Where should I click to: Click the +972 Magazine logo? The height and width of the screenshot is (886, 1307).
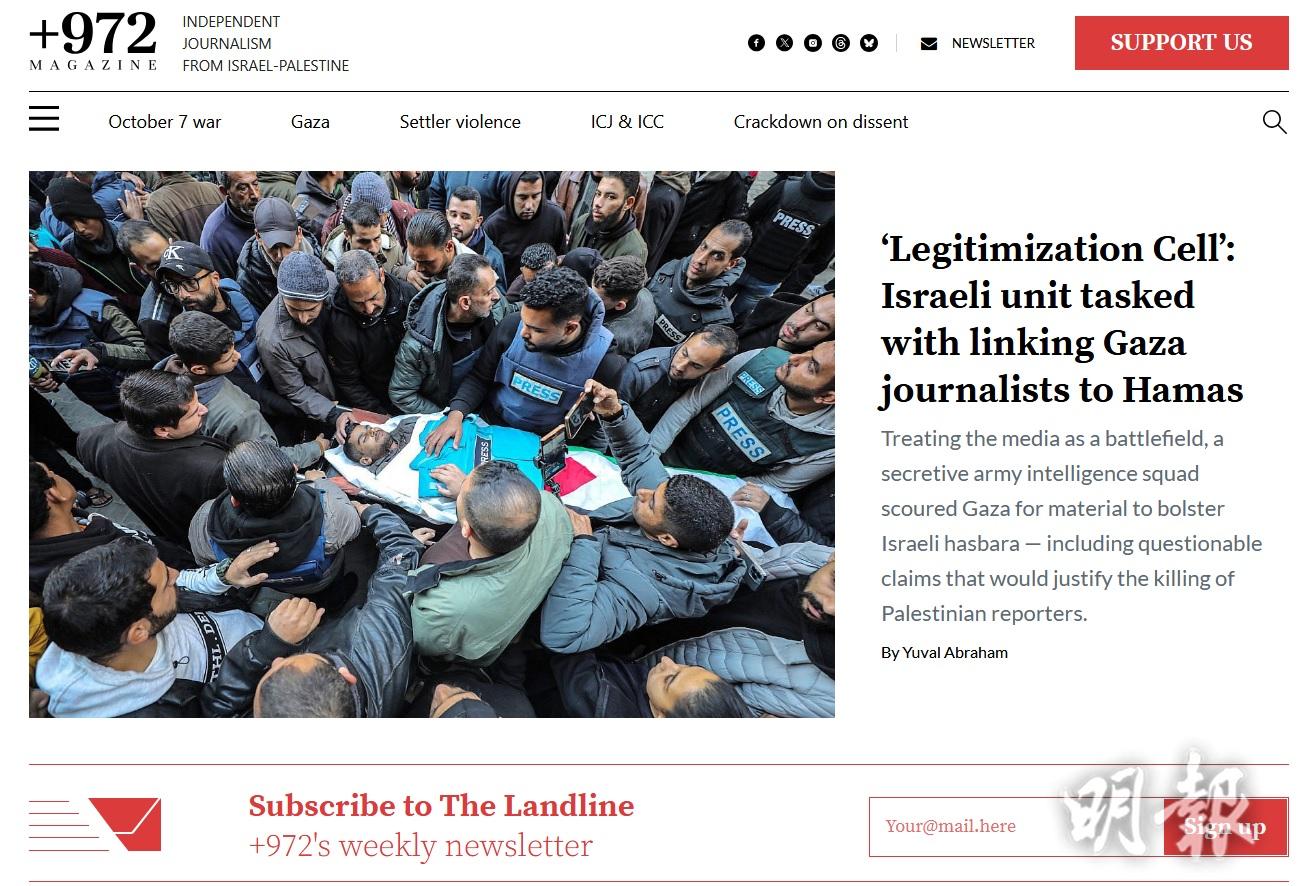(93, 42)
